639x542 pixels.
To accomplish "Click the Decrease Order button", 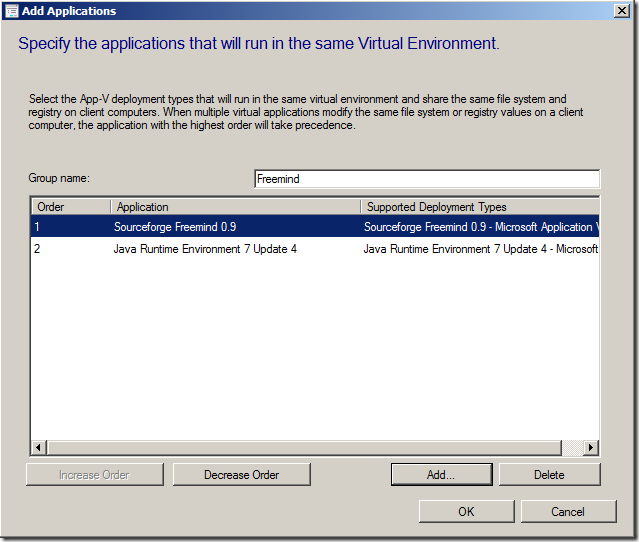I will tap(242, 474).
